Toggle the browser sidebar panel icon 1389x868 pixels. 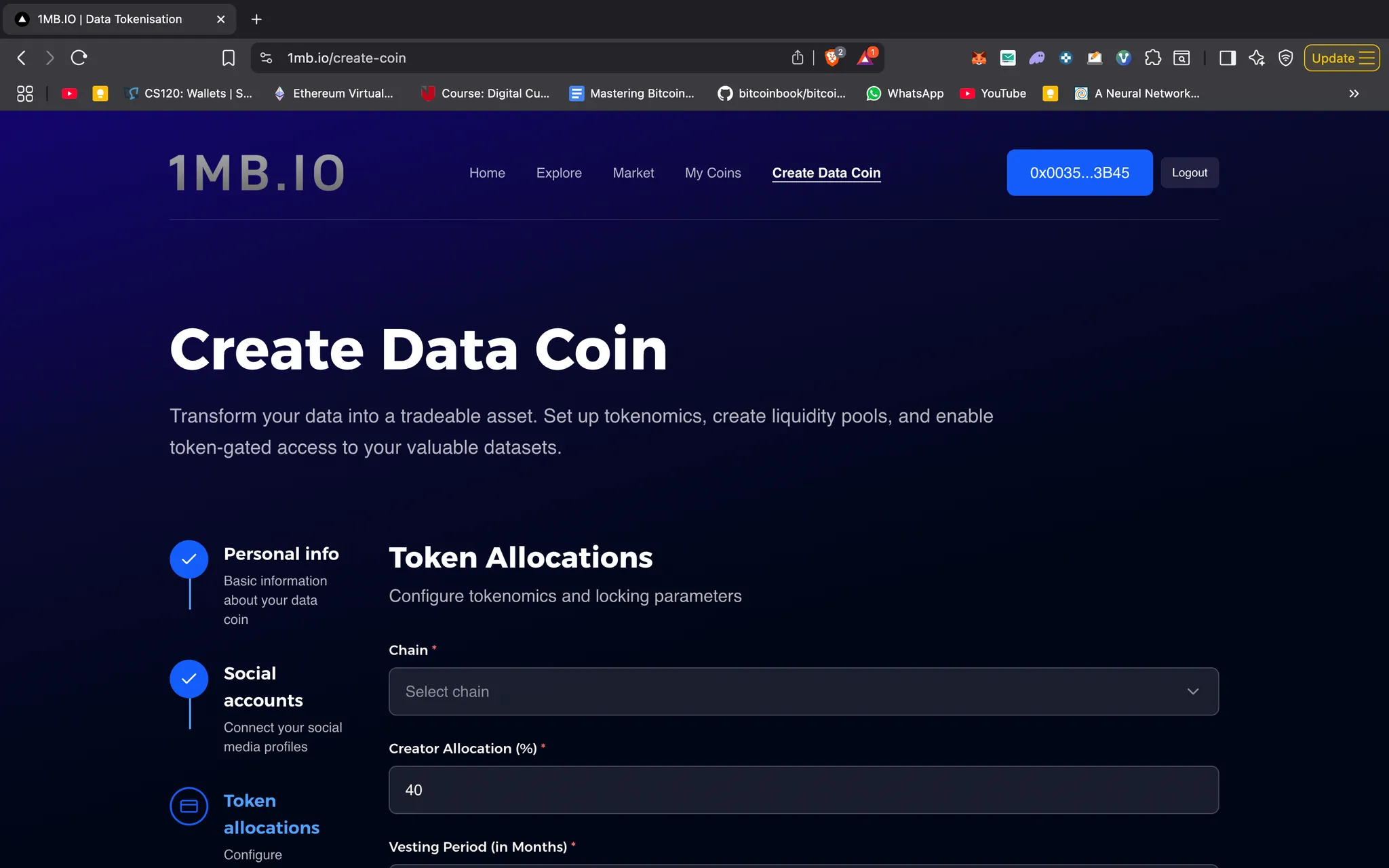coord(1227,58)
